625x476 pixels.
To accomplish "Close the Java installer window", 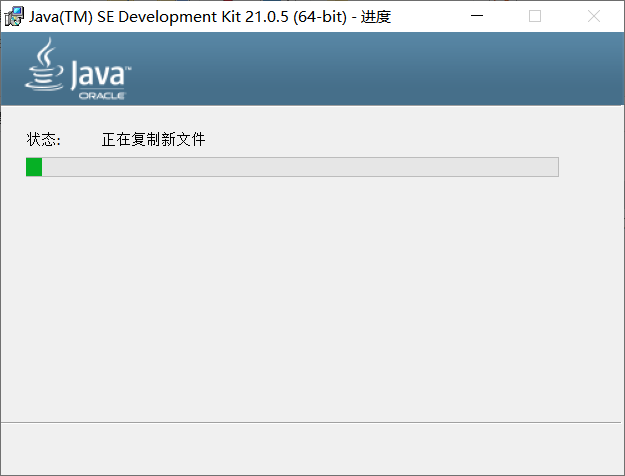I will [x=594, y=16].
